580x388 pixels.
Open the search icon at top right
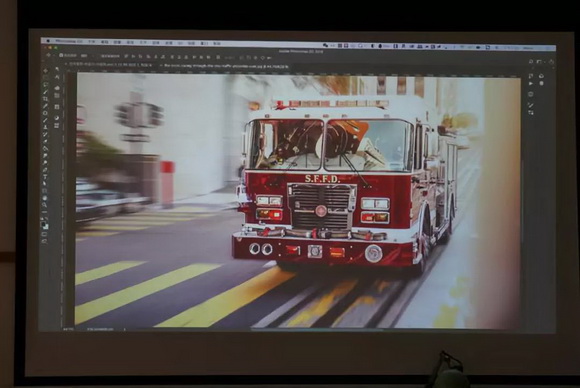click(x=530, y=62)
